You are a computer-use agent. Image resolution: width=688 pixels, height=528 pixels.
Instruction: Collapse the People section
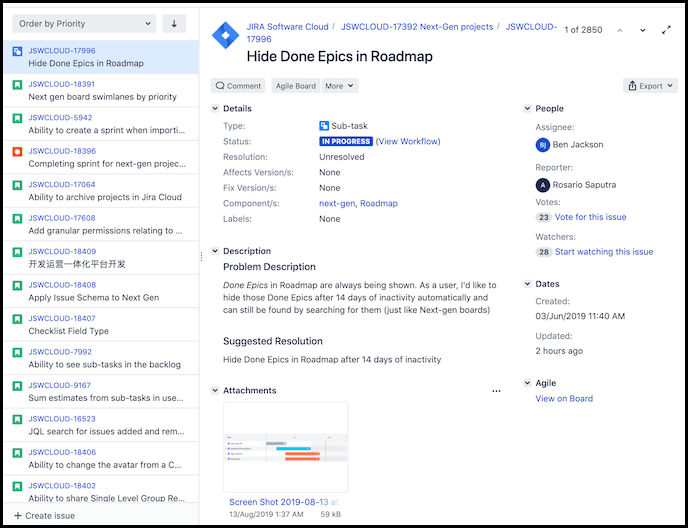point(527,108)
